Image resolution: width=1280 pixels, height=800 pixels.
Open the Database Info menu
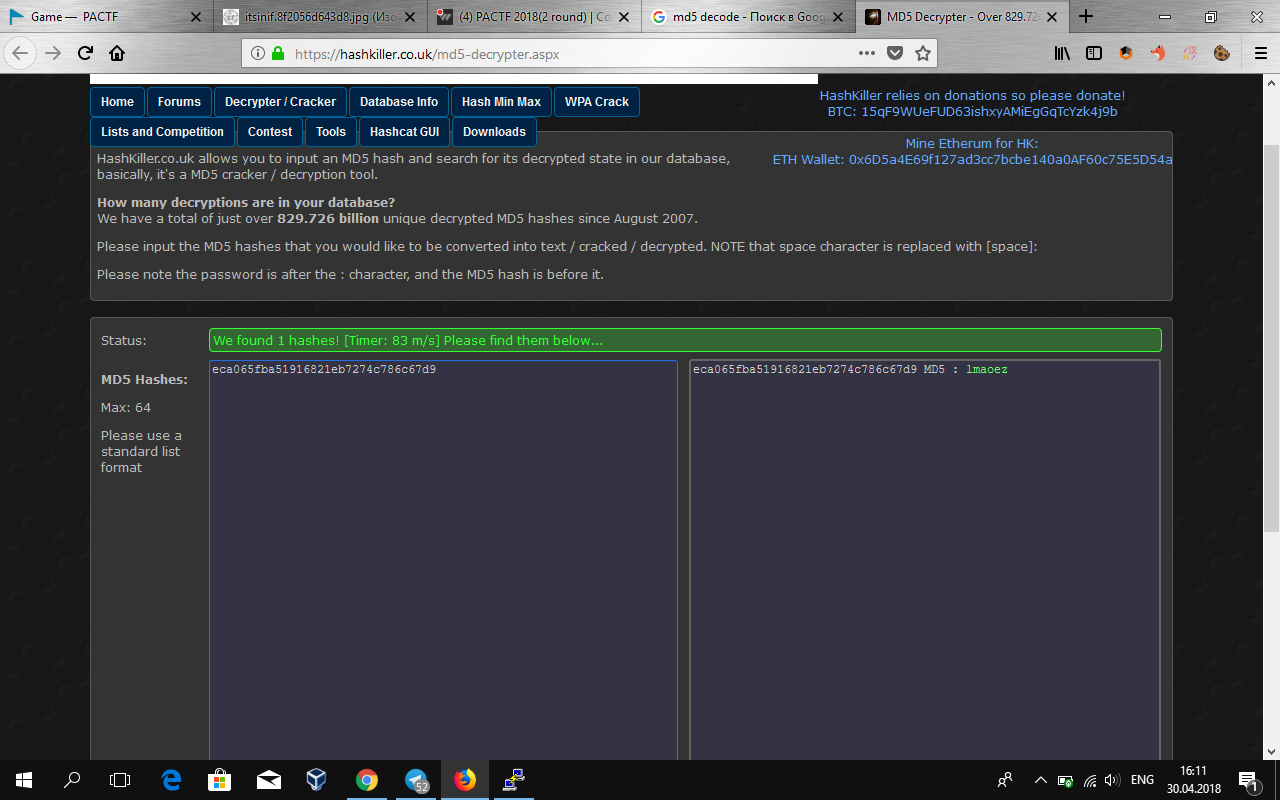[x=399, y=102]
